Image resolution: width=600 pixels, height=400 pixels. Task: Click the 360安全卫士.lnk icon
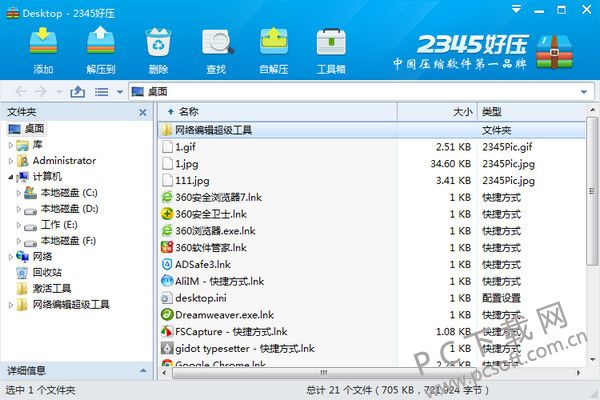tap(167, 214)
